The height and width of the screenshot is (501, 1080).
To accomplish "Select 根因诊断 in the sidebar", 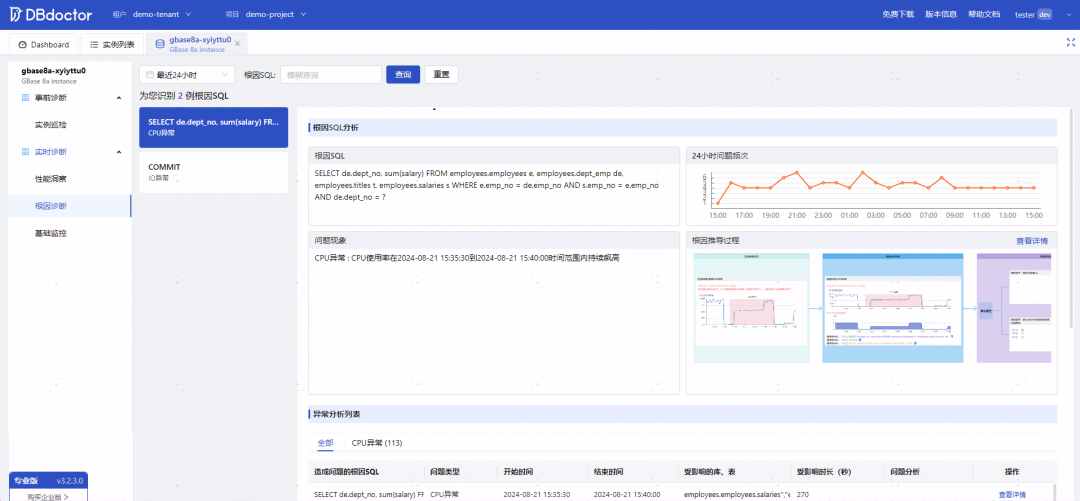I will [70, 206].
